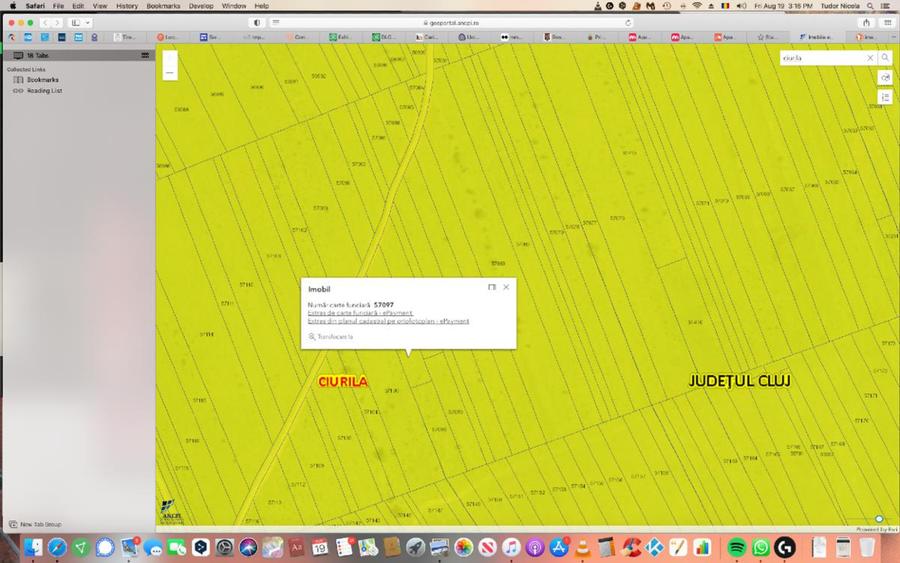900x563 pixels.
Task: Toggle the Safari sidebar button
Action: click(x=76, y=22)
